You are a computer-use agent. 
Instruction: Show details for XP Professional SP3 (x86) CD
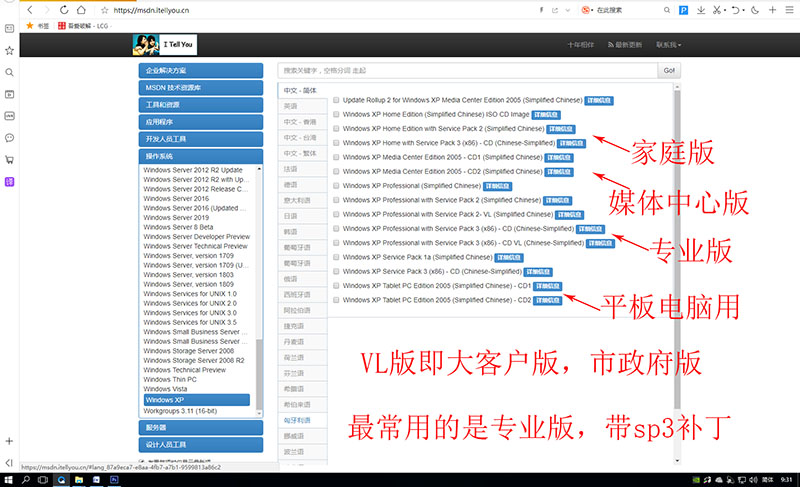(x=590, y=229)
